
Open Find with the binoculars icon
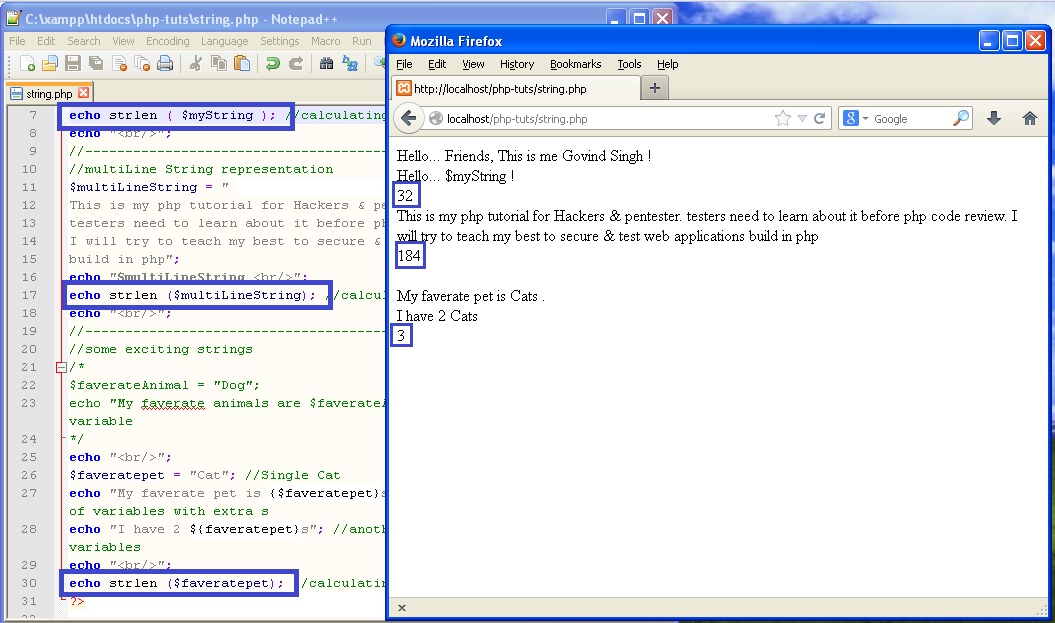click(x=326, y=63)
